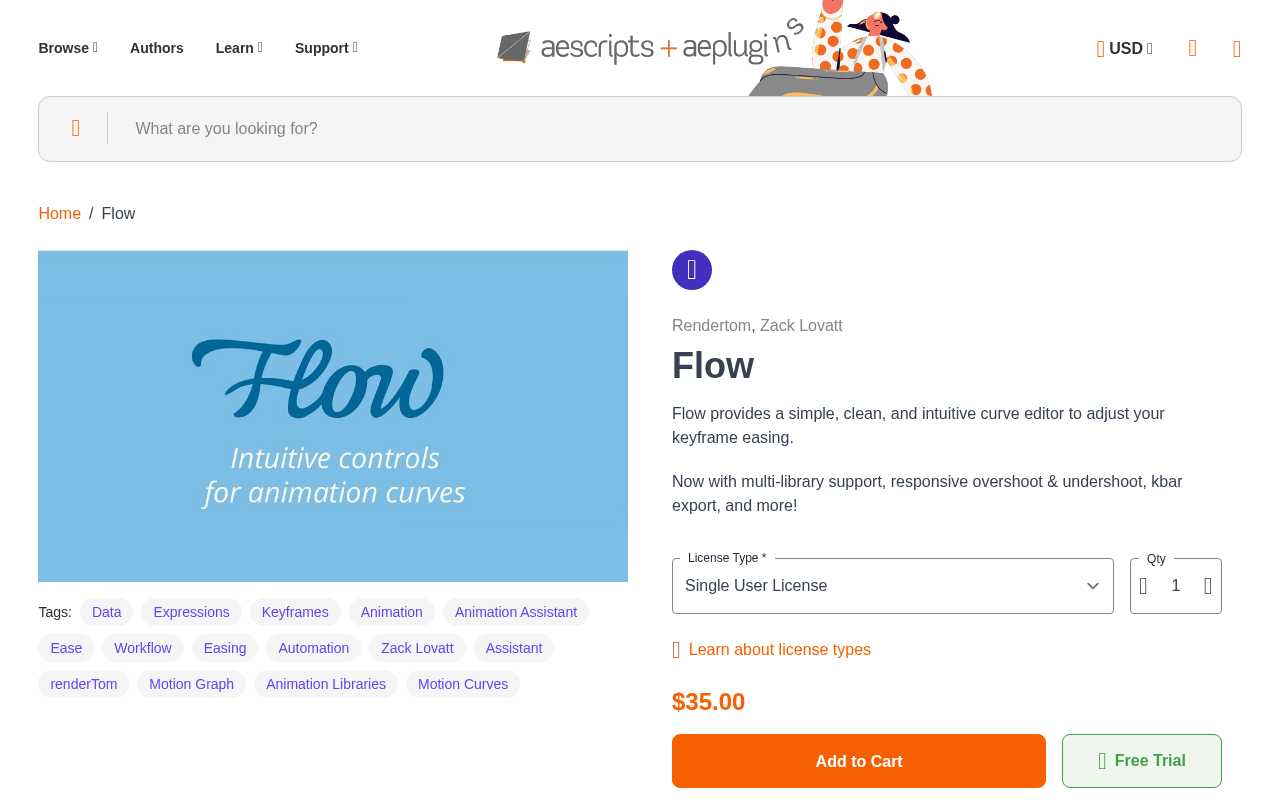Open the shopping cart icon
The width and height of the screenshot is (1280, 800).
click(1237, 49)
